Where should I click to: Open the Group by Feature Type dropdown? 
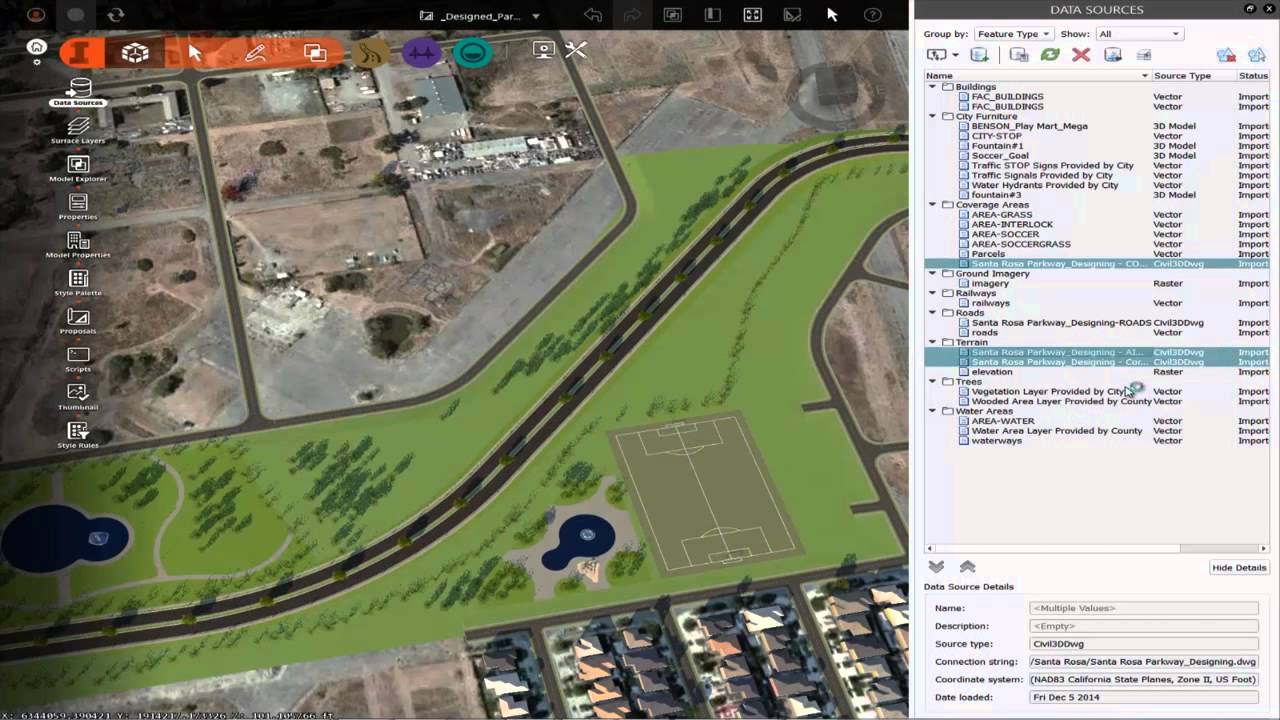click(1014, 34)
